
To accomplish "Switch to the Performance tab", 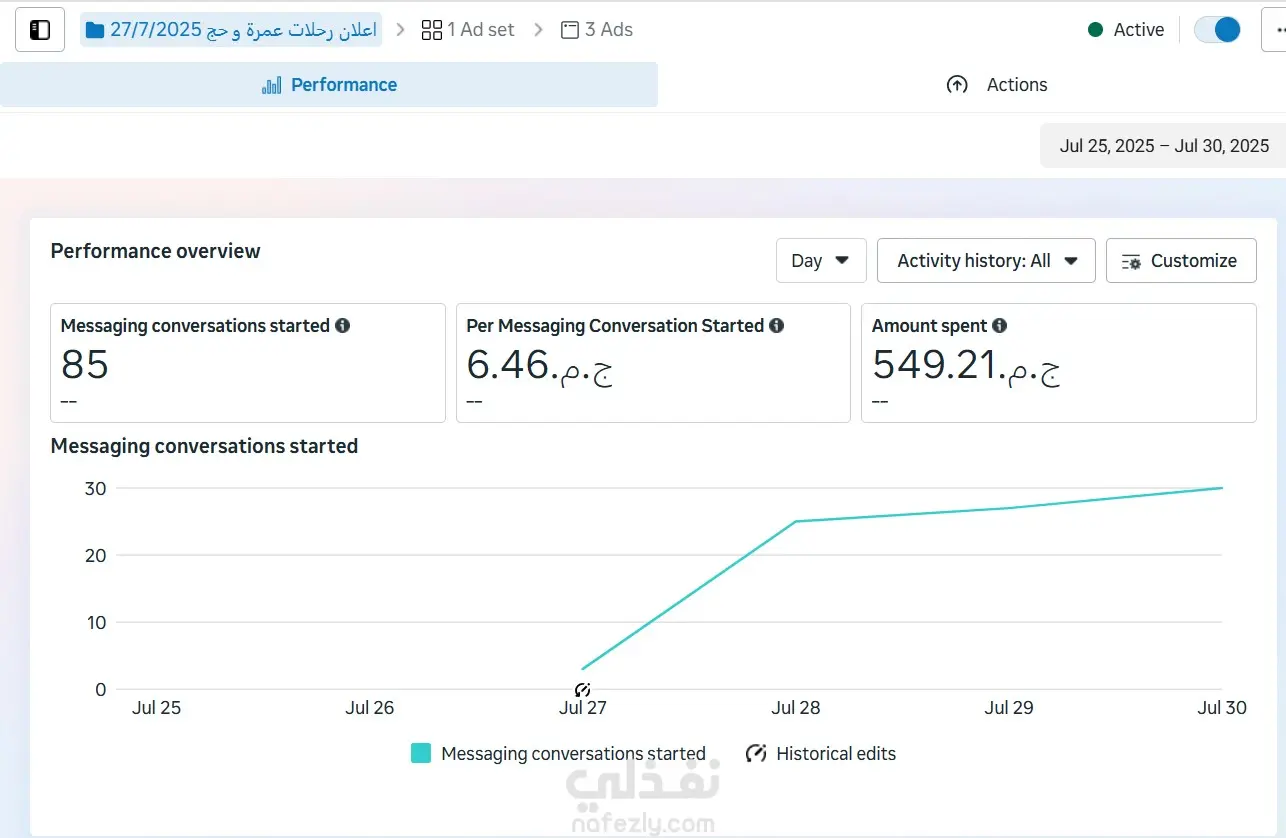I will [x=329, y=85].
